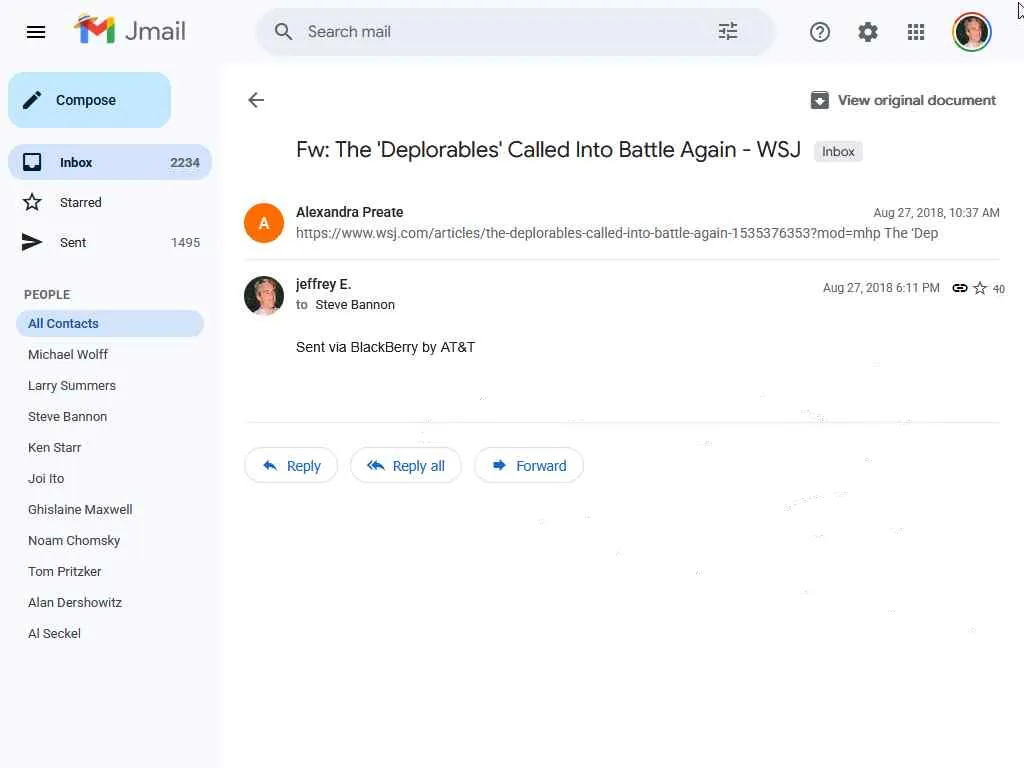Open the main hamburger menu
Screen dimensions: 1024x768
(x=36, y=32)
